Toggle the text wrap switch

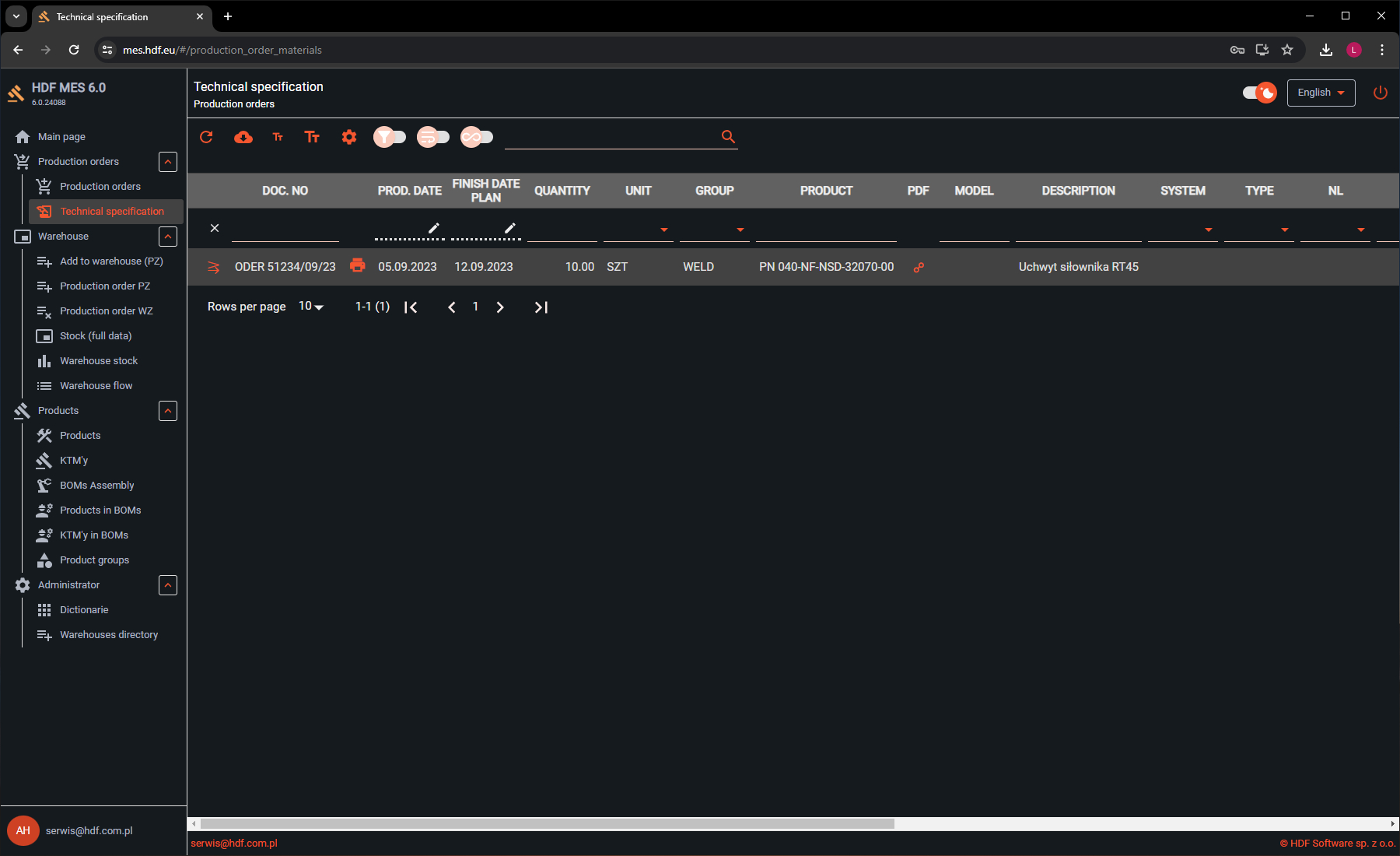[433, 137]
